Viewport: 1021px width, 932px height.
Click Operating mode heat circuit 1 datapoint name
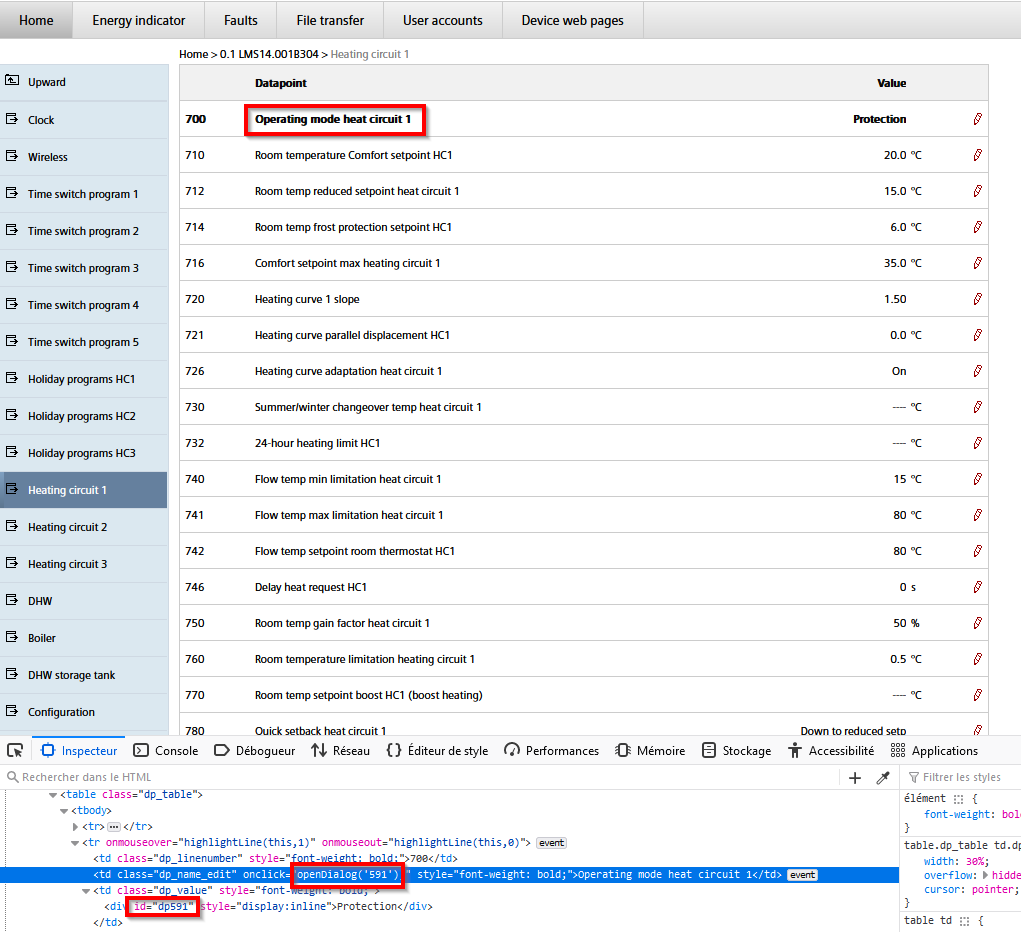[333, 119]
